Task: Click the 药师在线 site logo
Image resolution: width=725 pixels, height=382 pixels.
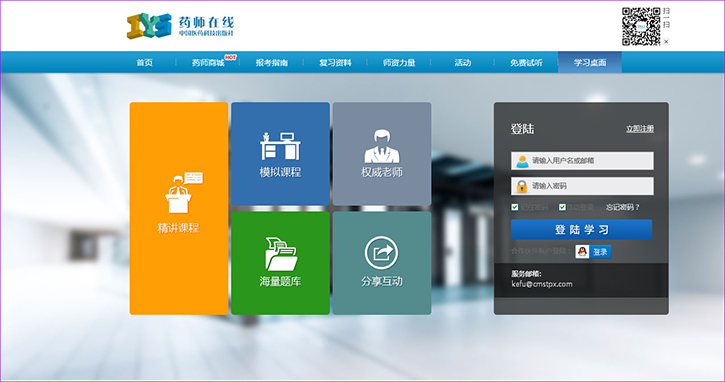Action: click(x=181, y=25)
